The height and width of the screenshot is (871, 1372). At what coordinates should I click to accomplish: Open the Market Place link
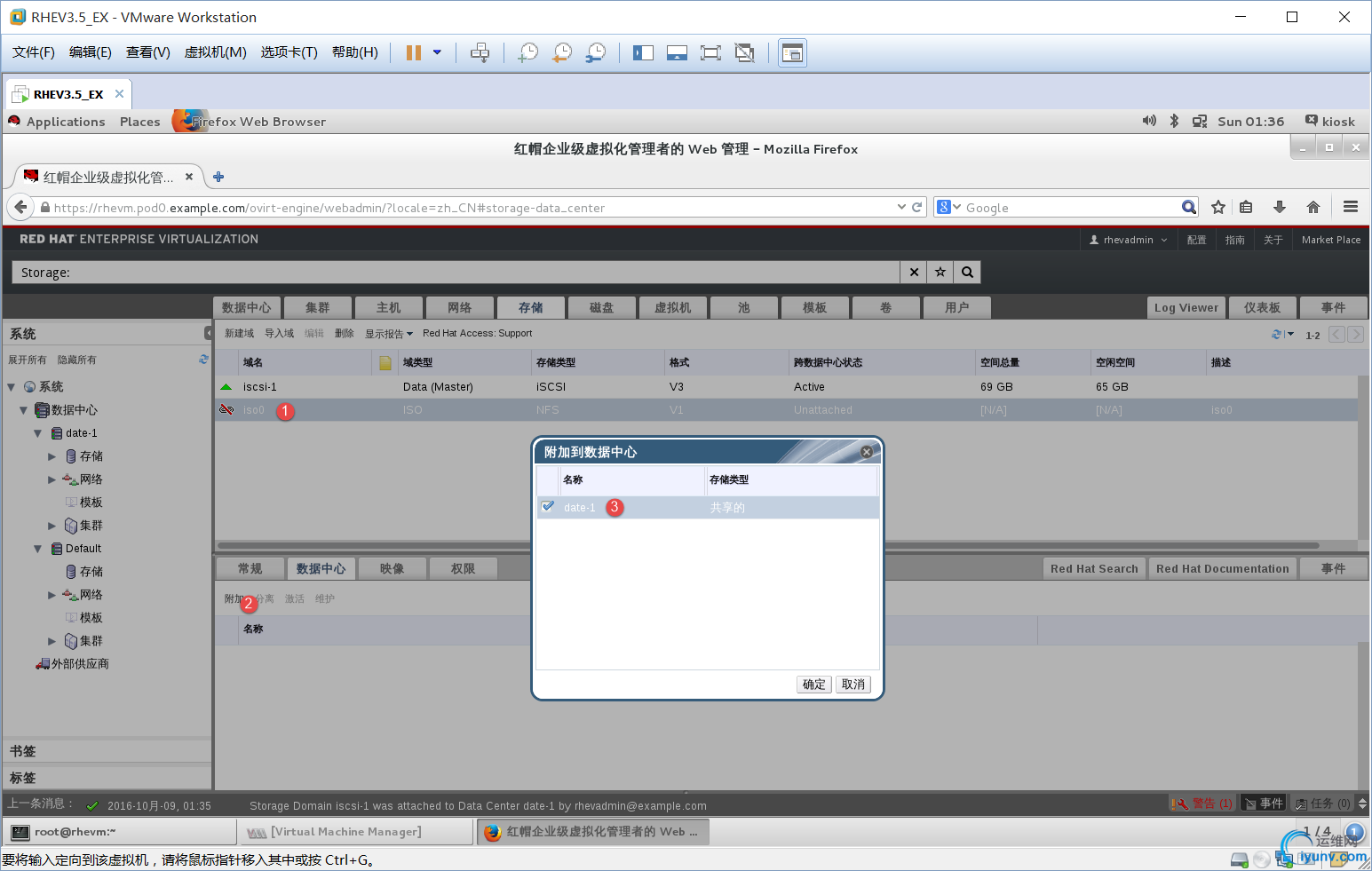coord(1331,240)
